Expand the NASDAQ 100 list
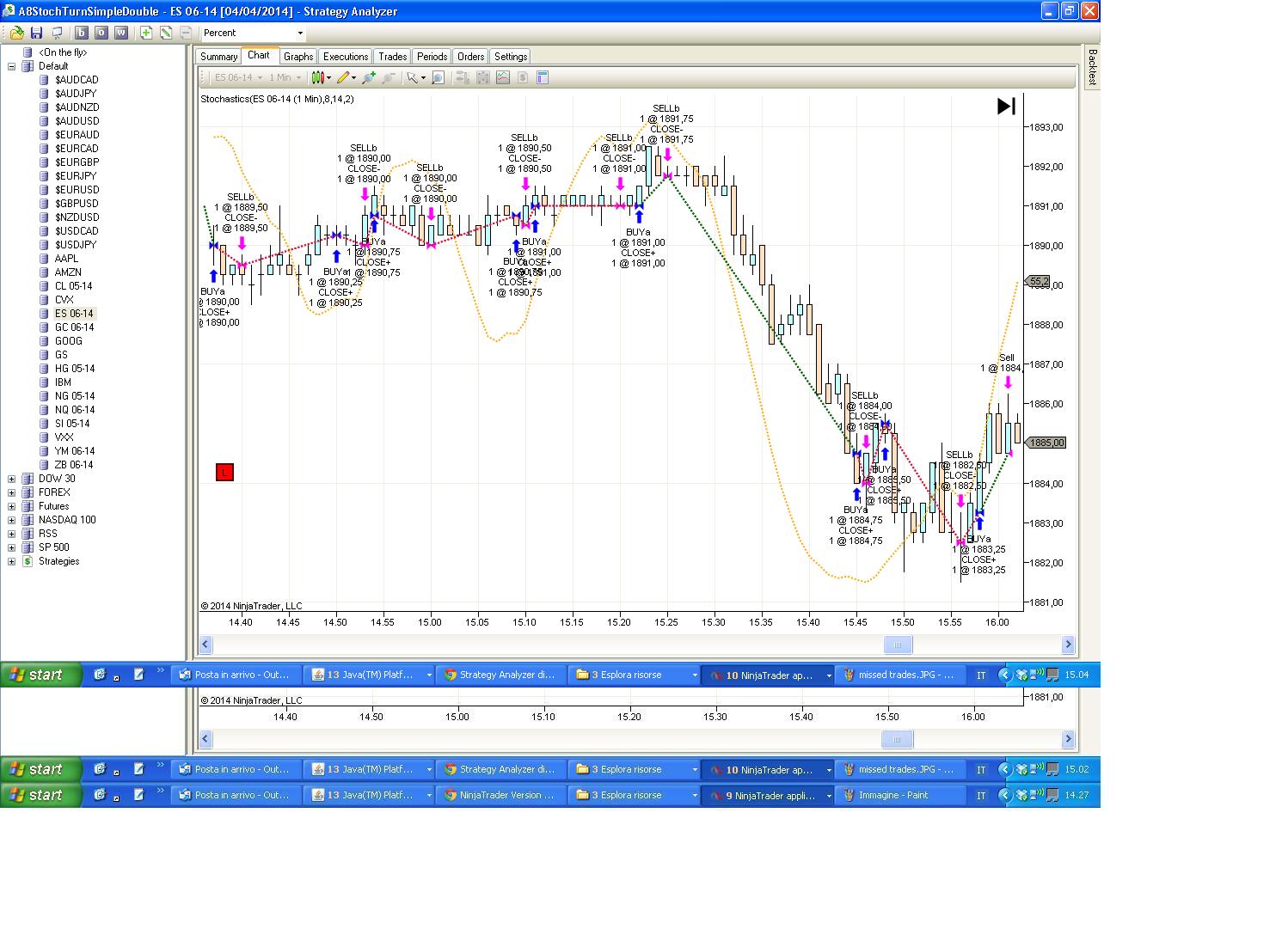Screen dimensions: 1288x935 (12, 520)
